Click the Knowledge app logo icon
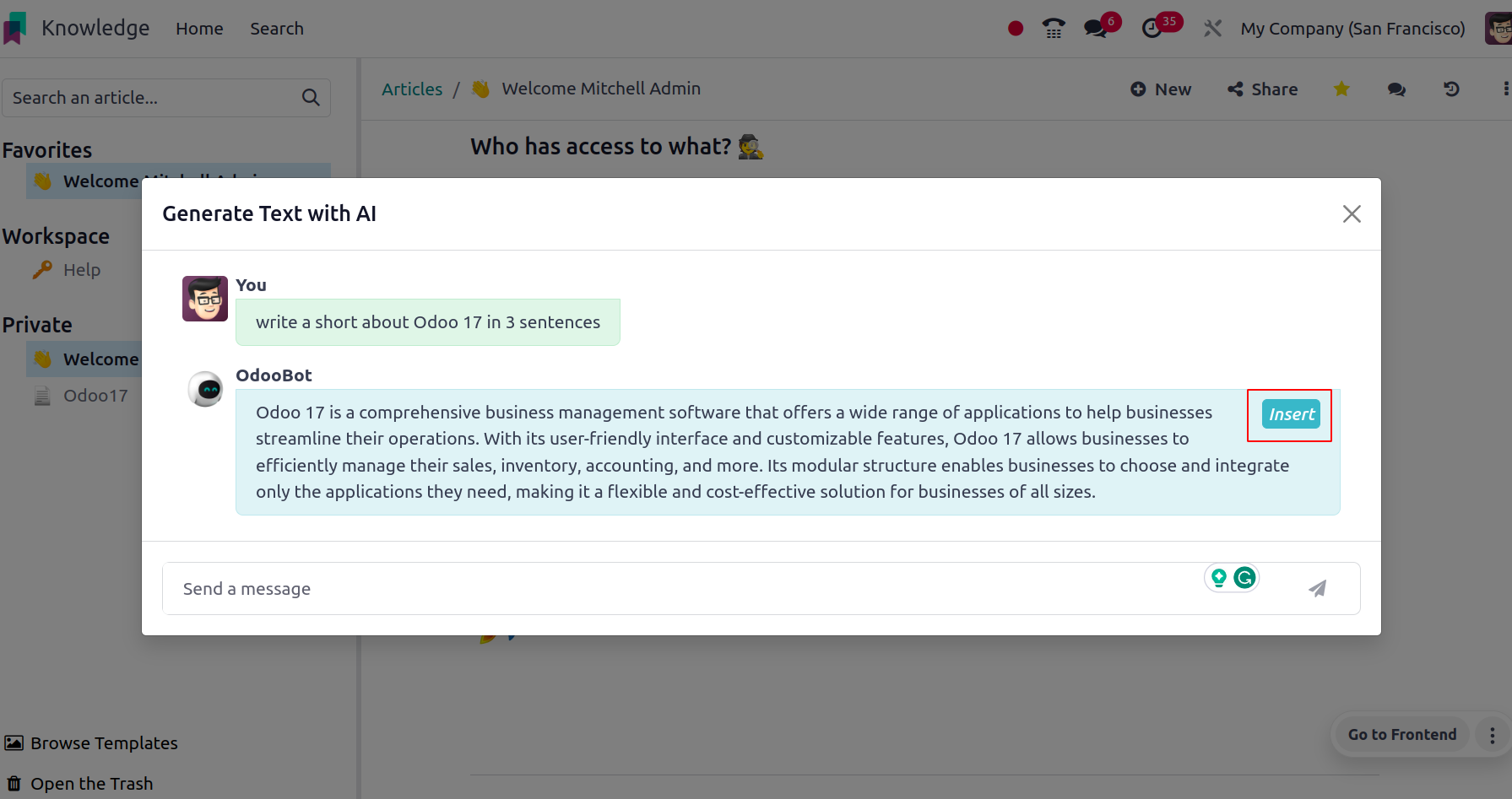This screenshot has height=799, width=1512. (x=15, y=28)
